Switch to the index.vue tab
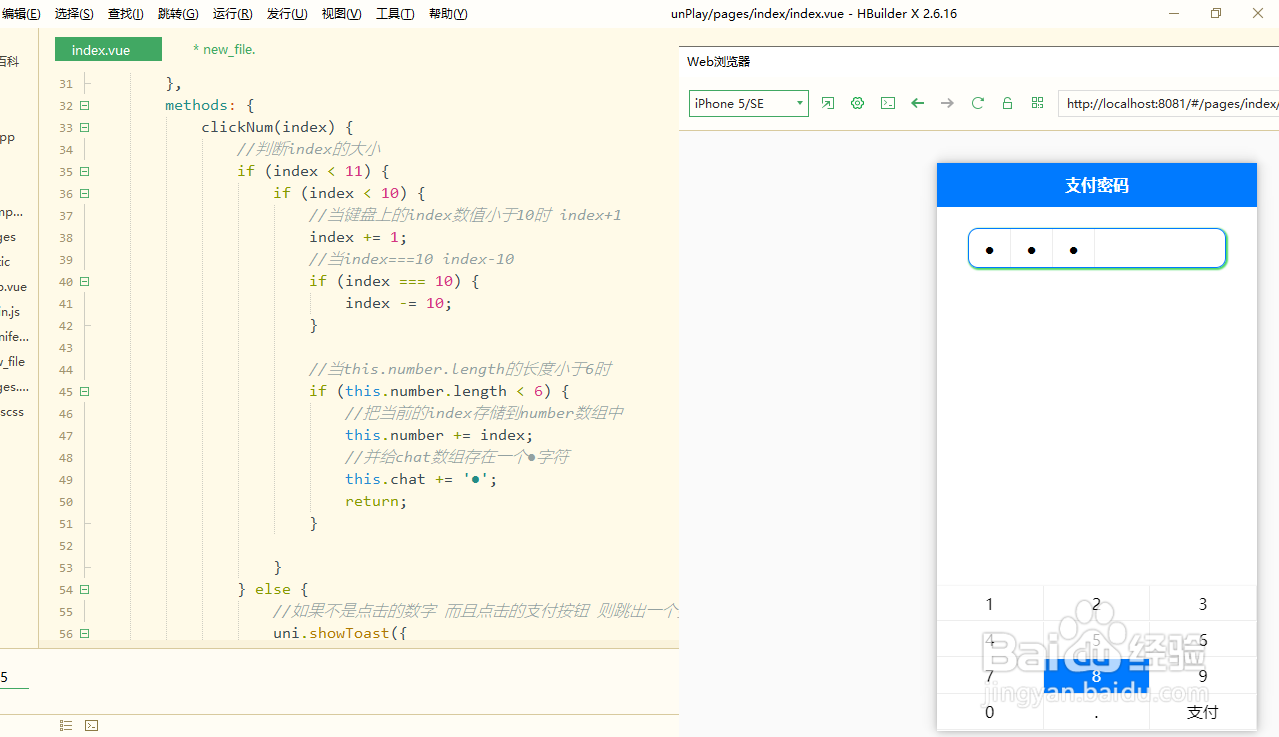The image size is (1279, 737). [x=108, y=49]
